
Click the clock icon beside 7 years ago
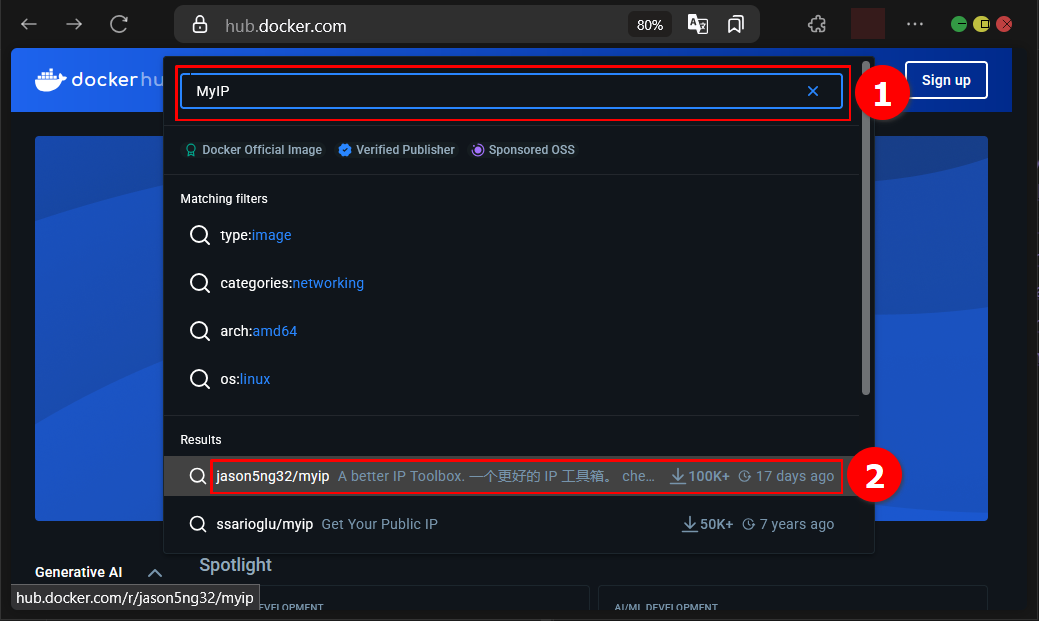pyautogui.click(x=749, y=524)
